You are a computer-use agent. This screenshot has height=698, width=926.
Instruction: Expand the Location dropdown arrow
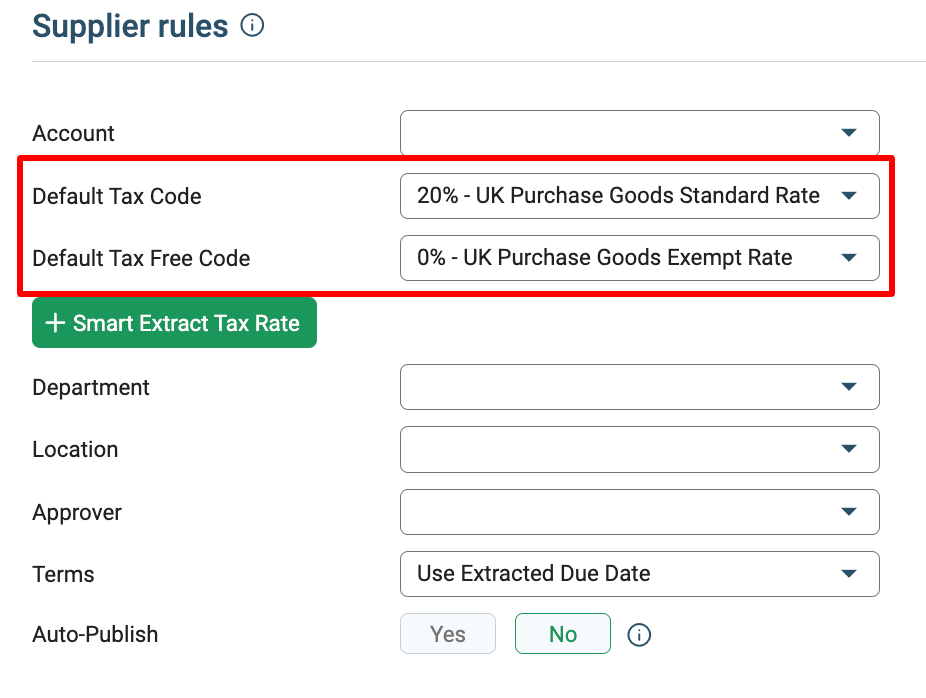[x=849, y=449]
